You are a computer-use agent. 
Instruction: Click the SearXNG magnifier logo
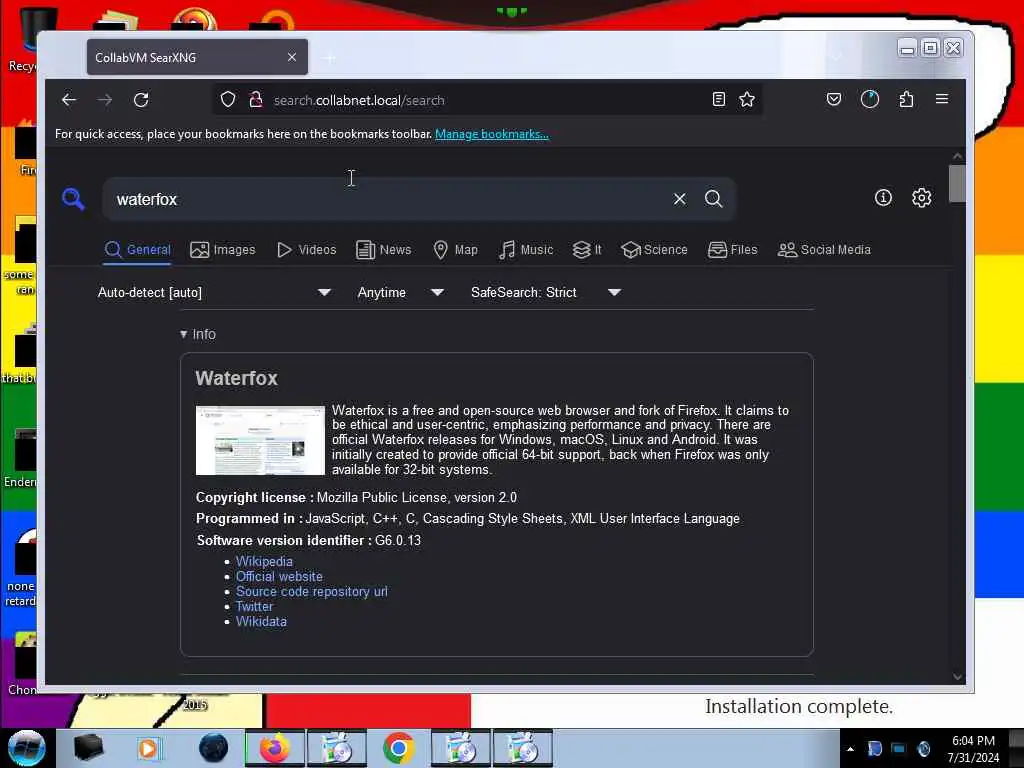tap(73, 199)
